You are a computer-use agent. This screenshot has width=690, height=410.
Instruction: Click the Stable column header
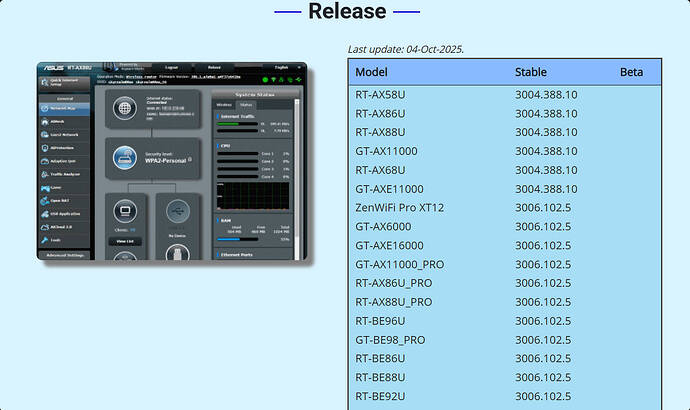tap(530, 72)
